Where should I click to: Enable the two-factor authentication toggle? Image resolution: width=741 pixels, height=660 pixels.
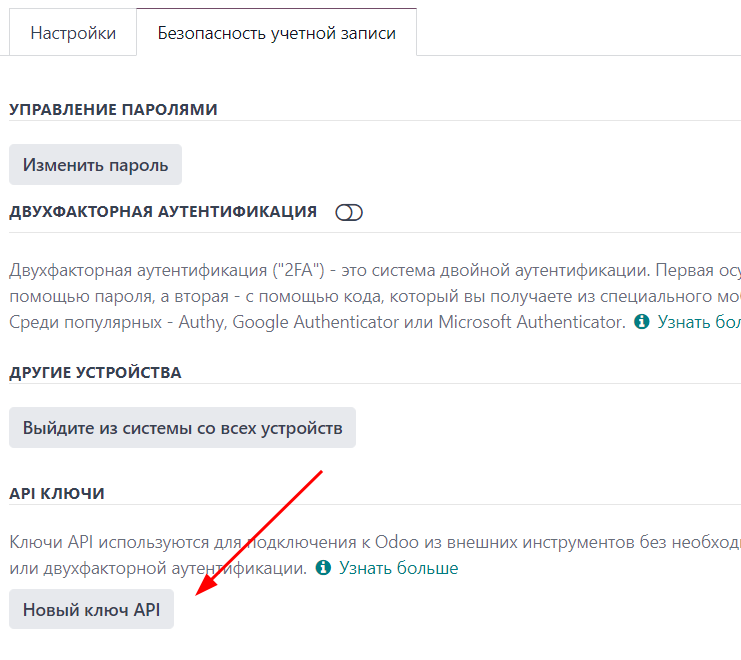point(349,212)
